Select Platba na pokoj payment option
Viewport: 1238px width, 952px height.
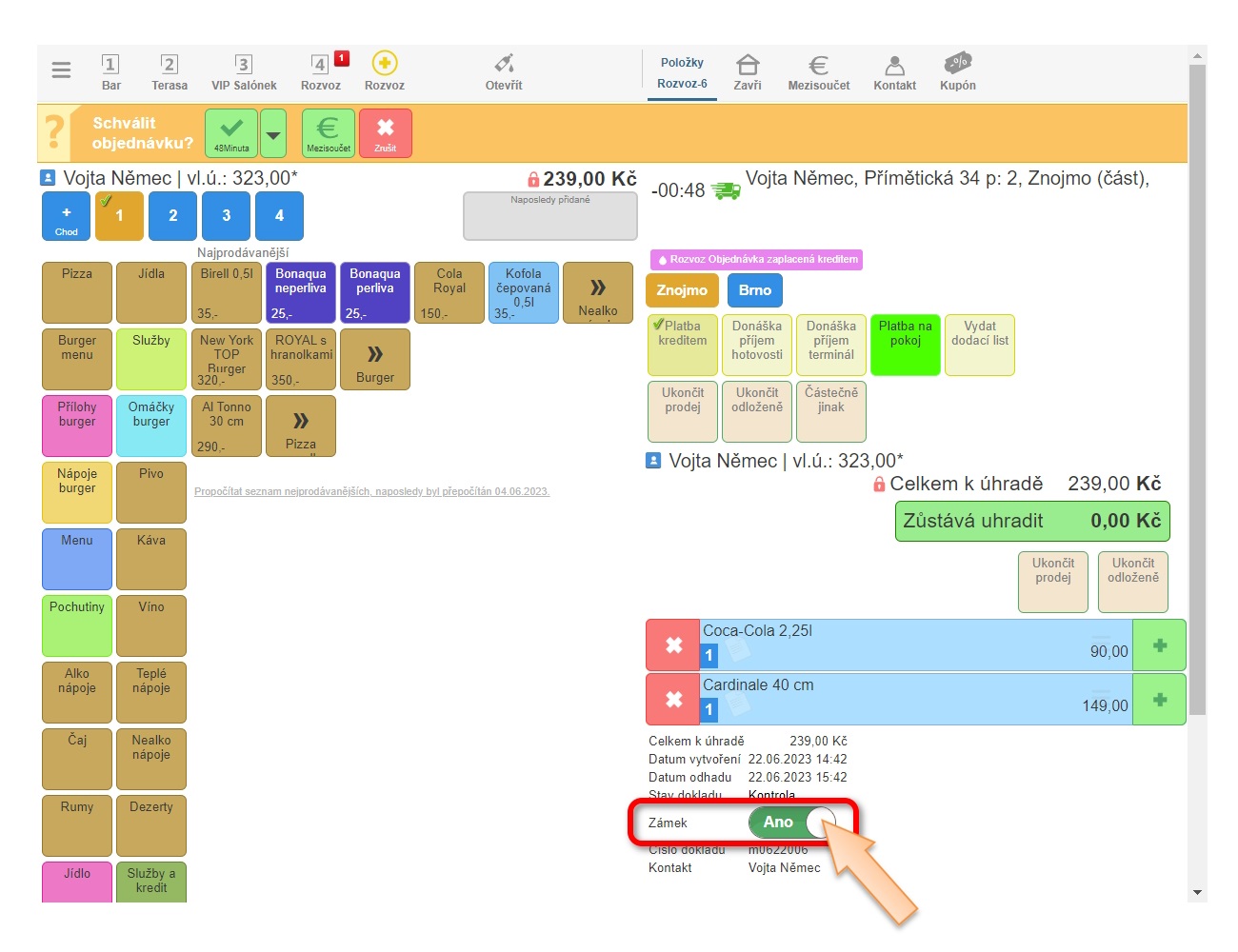pyautogui.click(x=905, y=345)
